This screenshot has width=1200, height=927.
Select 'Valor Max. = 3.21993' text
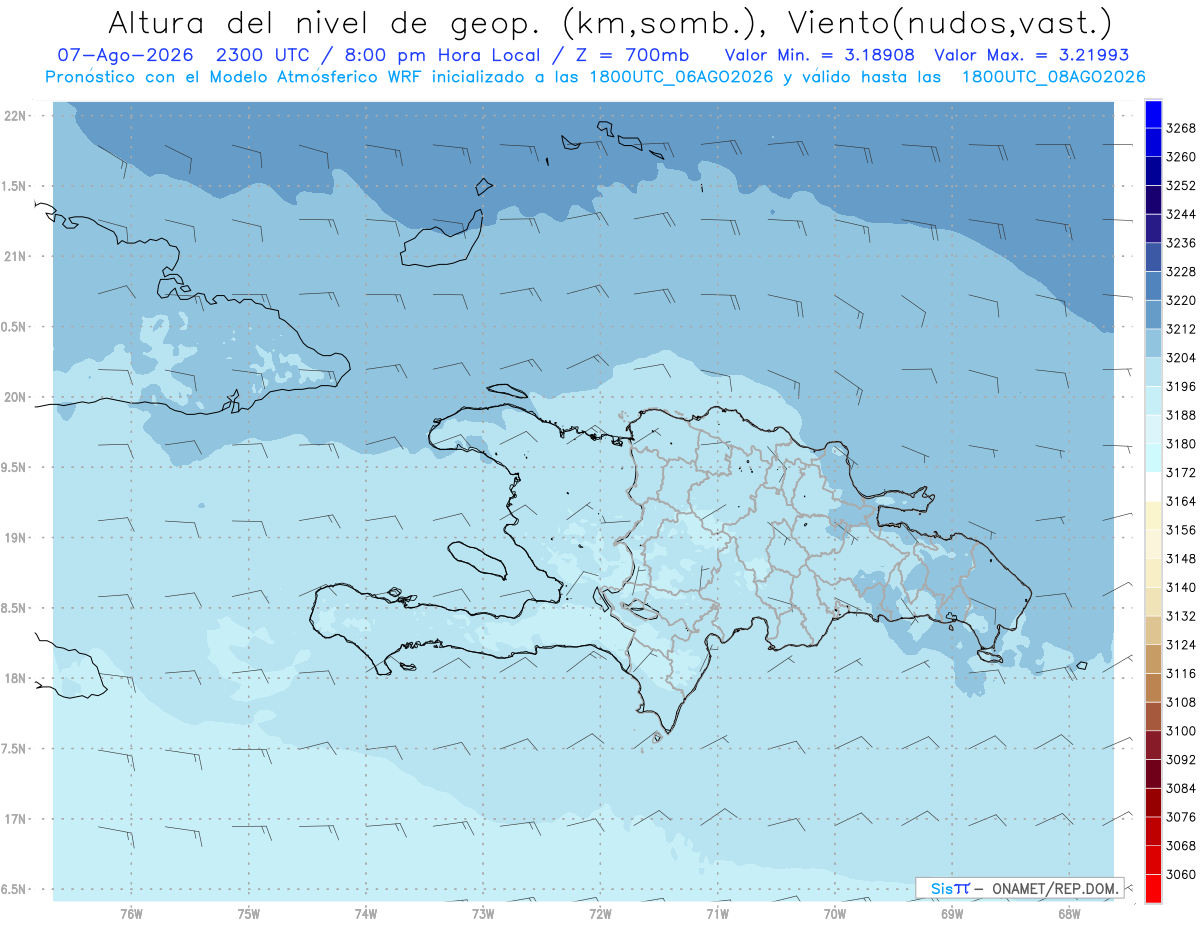pyautogui.click(x=1032, y=55)
